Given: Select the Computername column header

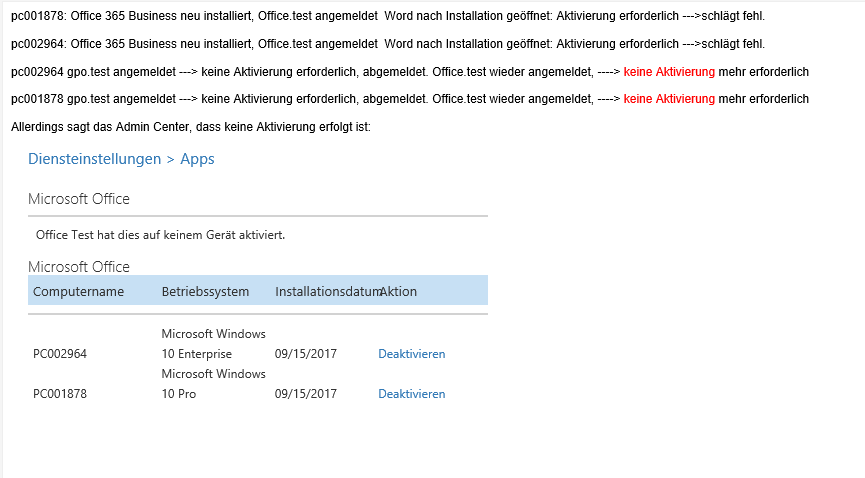Looking at the screenshot, I should click(78, 291).
